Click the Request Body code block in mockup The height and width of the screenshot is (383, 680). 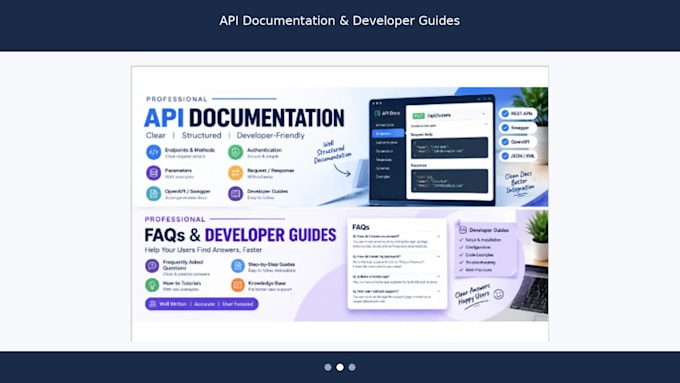pos(449,148)
